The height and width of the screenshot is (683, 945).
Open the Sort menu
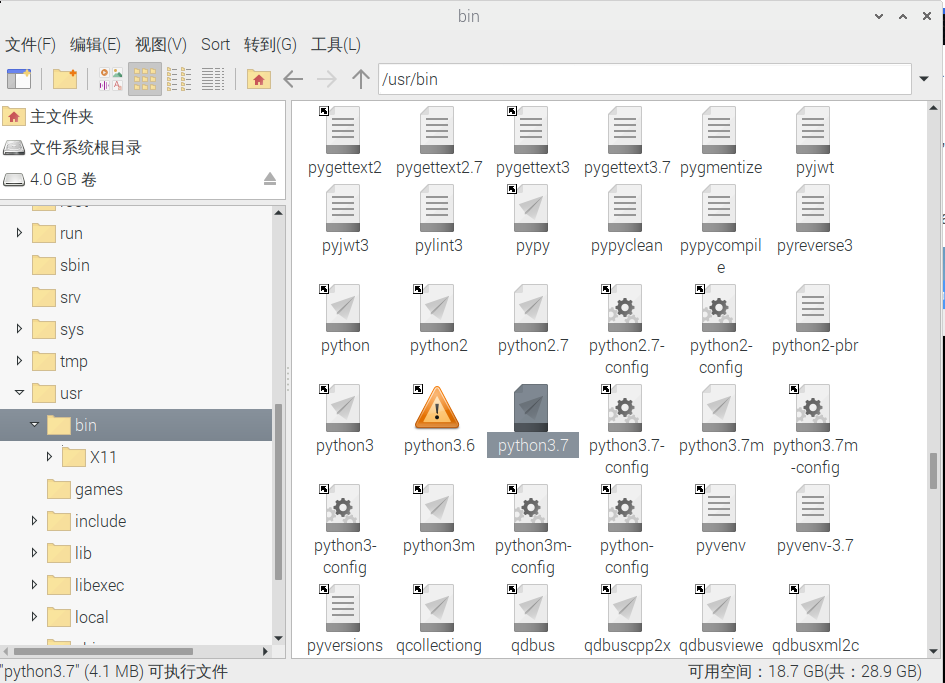coord(215,45)
